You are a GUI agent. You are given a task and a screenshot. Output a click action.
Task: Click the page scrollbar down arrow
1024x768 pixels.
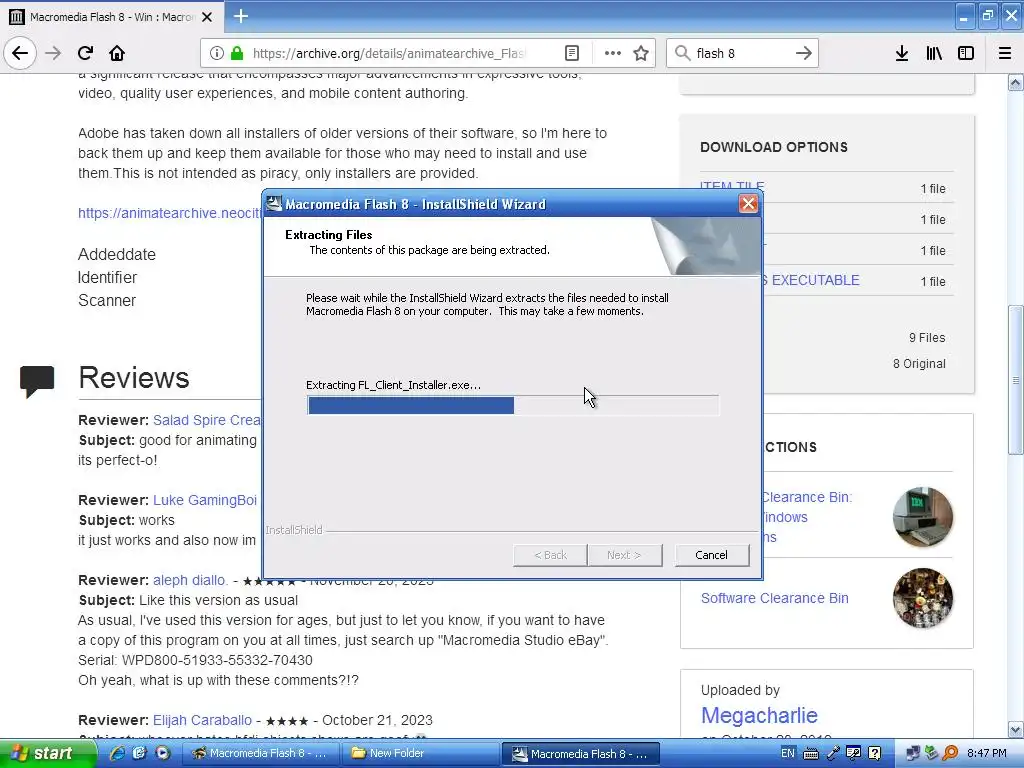[x=1016, y=729]
